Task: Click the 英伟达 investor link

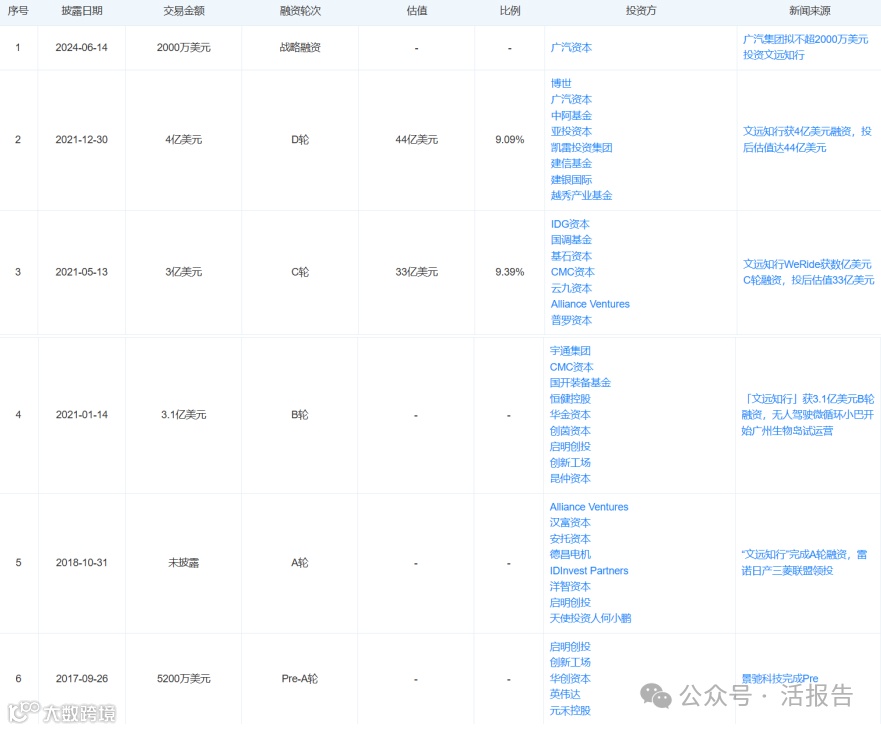Action: coord(565,695)
